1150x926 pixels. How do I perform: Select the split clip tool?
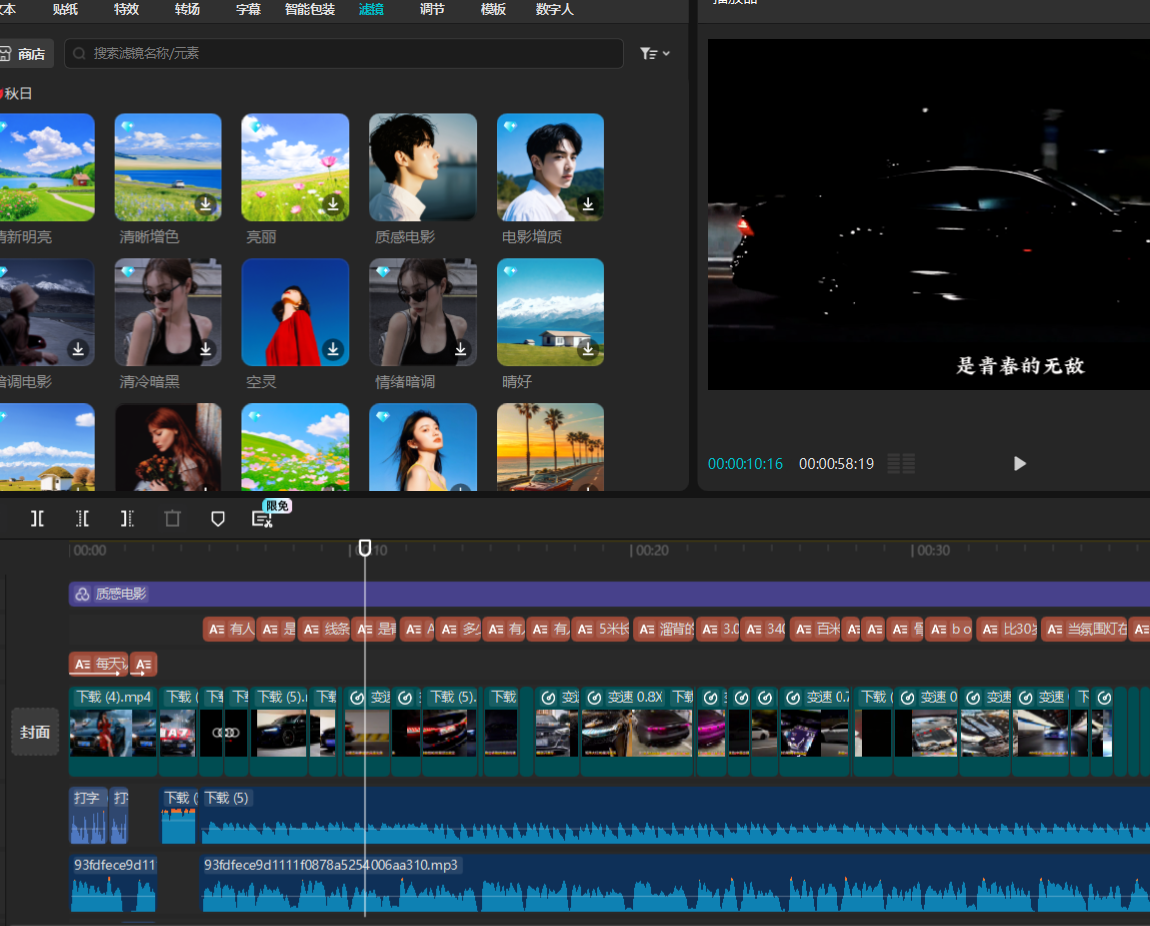point(37,518)
